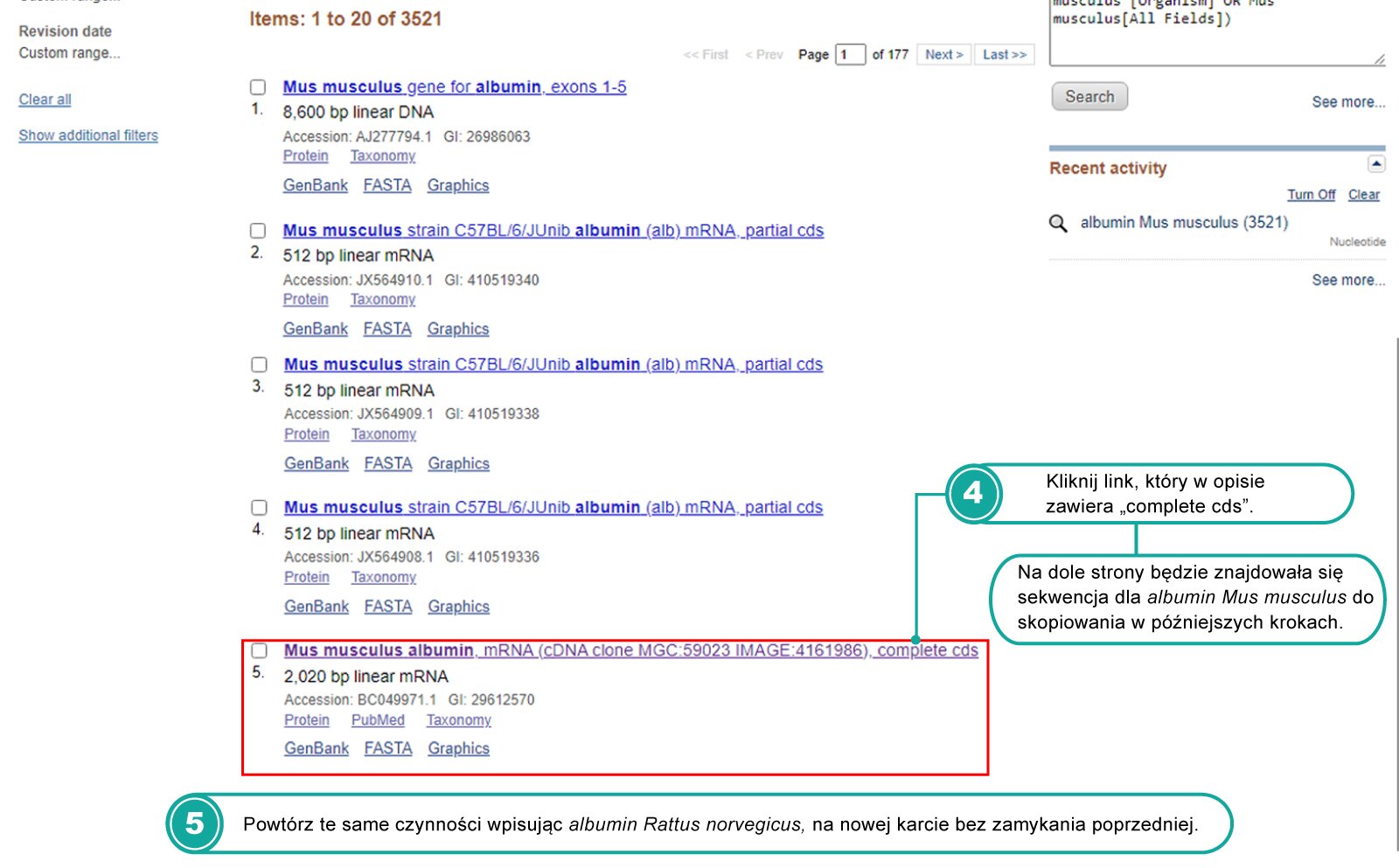Screen dimensions: 1399x868
Task: Tick the checkbox for result 2
Action: pos(258,231)
